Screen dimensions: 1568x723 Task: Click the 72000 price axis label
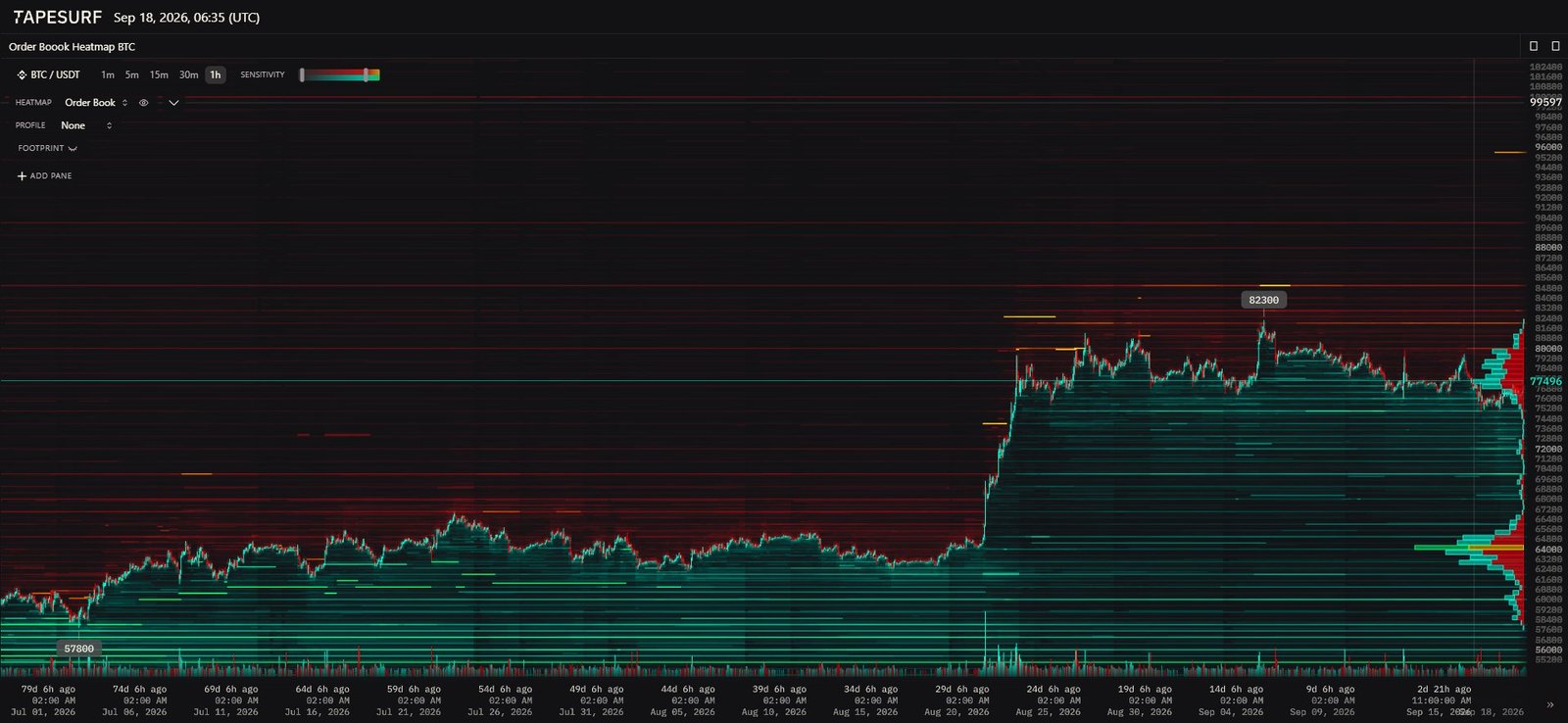[x=1548, y=449]
